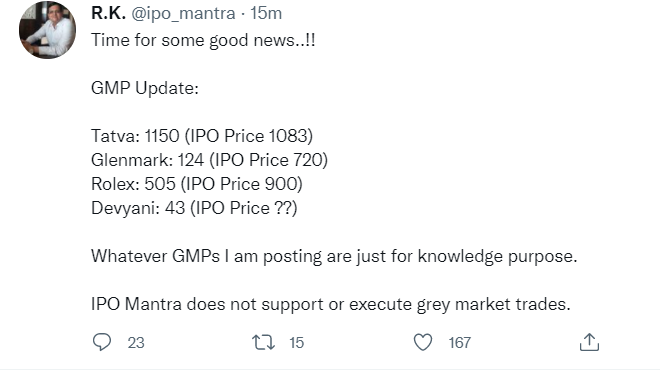Select the Glenmark 124 price line
Image resolution: width=660 pixels, height=377 pixels.
[209, 160]
